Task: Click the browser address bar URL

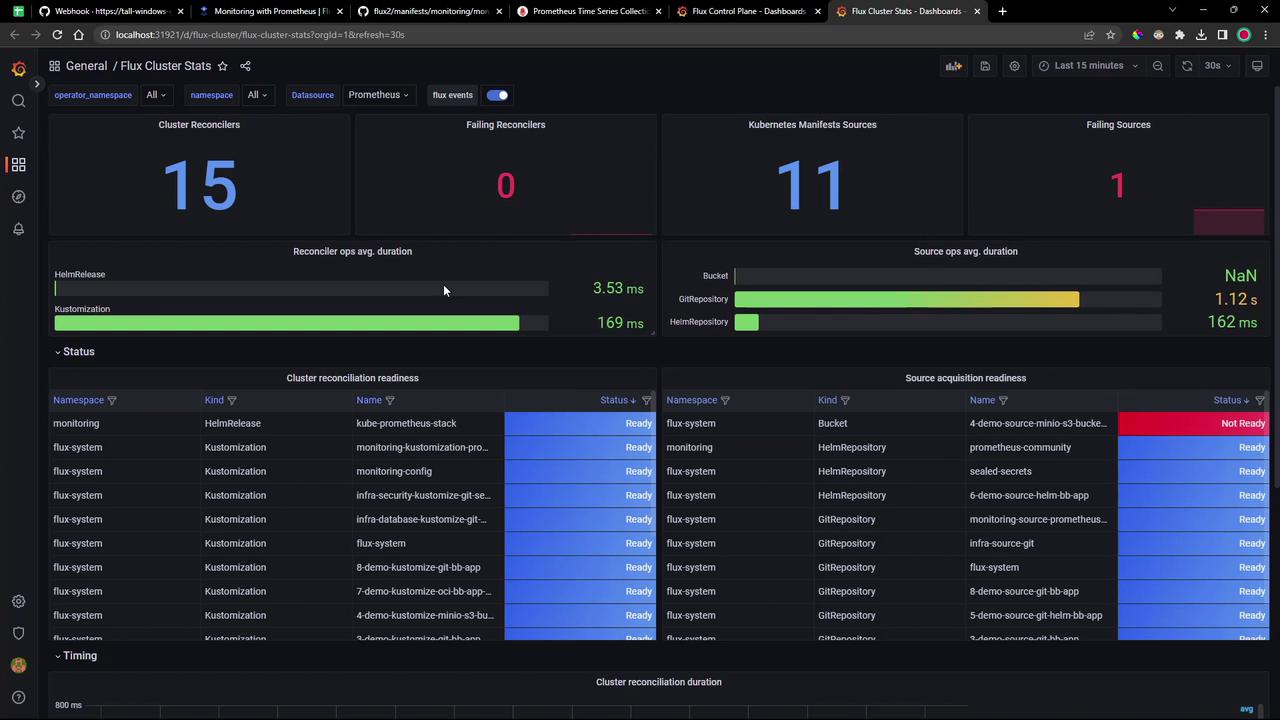Action: coord(260,35)
